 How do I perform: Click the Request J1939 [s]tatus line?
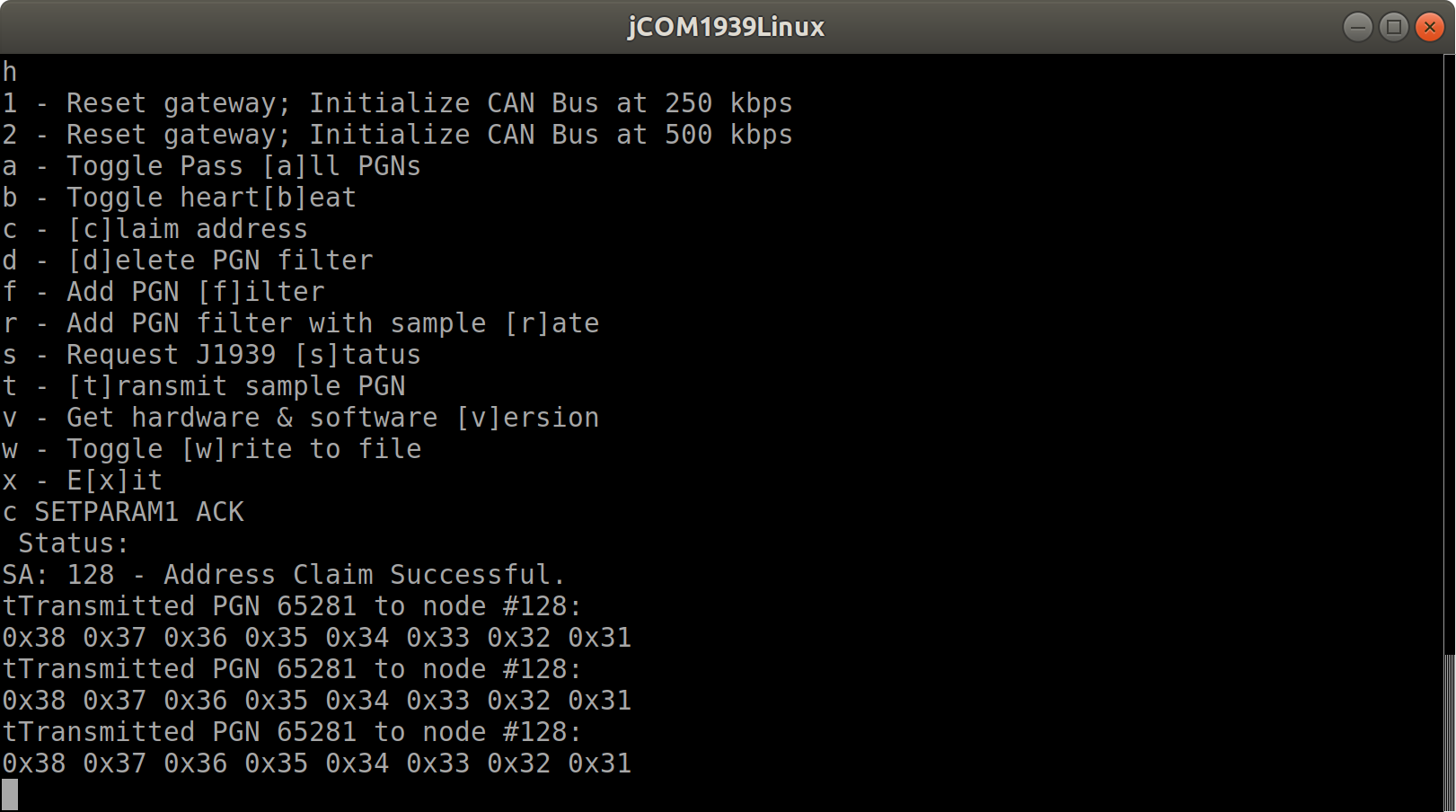coord(211,355)
